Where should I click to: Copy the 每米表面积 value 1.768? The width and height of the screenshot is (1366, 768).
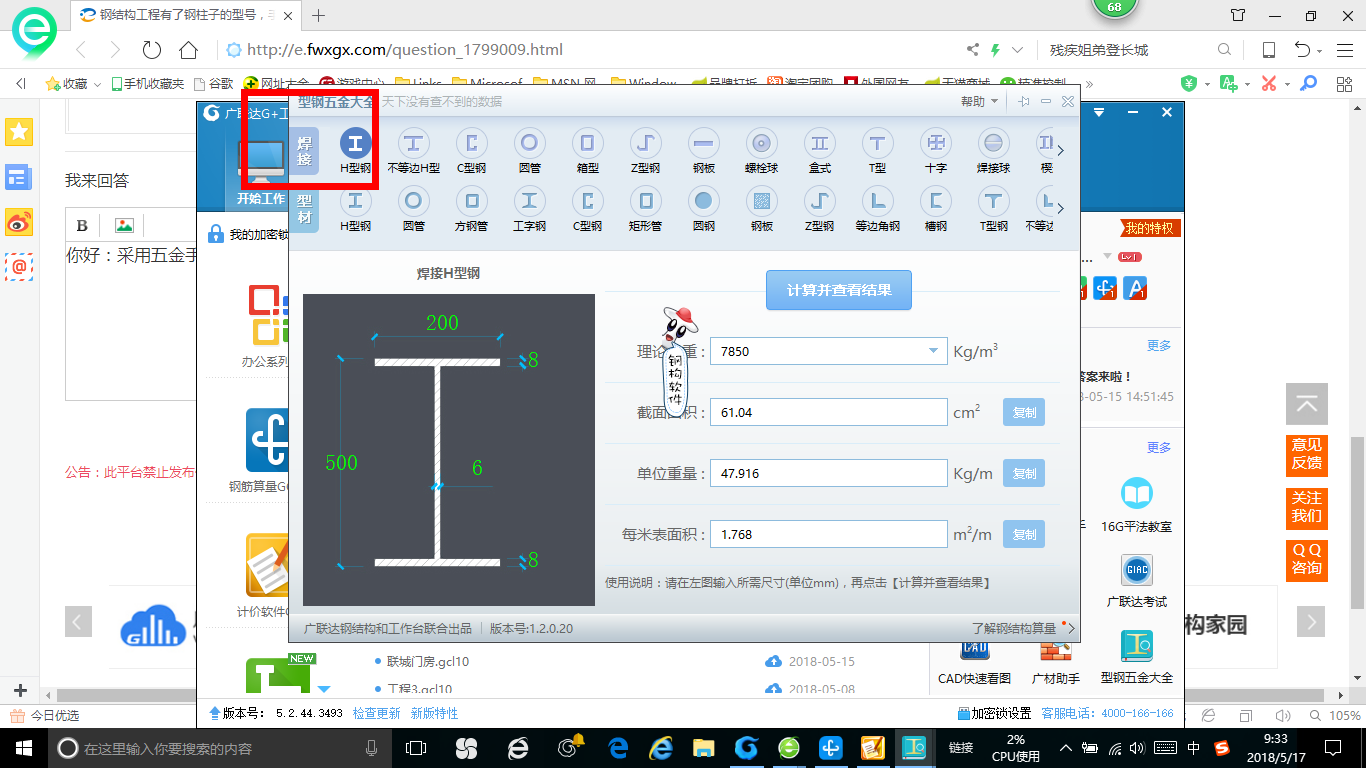click(1024, 534)
